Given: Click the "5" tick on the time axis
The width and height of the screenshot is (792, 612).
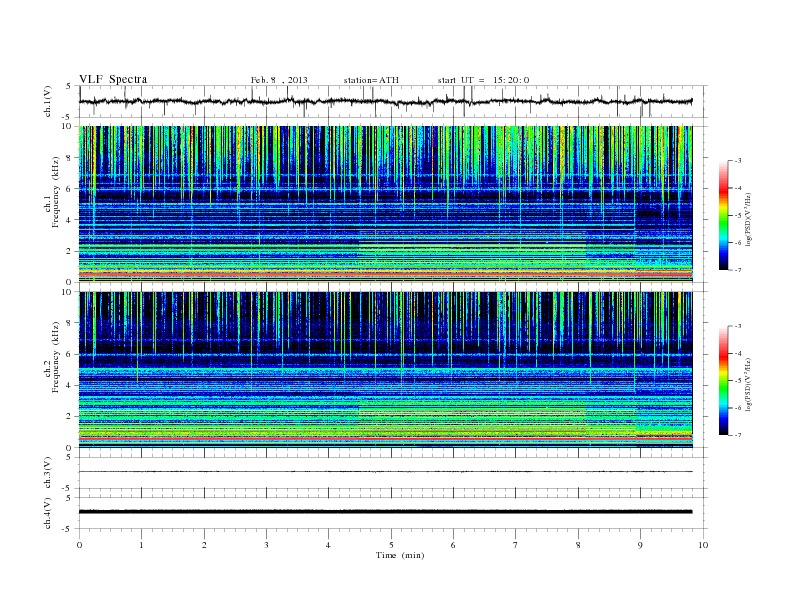Looking at the screenshot, I should [391, 545].
